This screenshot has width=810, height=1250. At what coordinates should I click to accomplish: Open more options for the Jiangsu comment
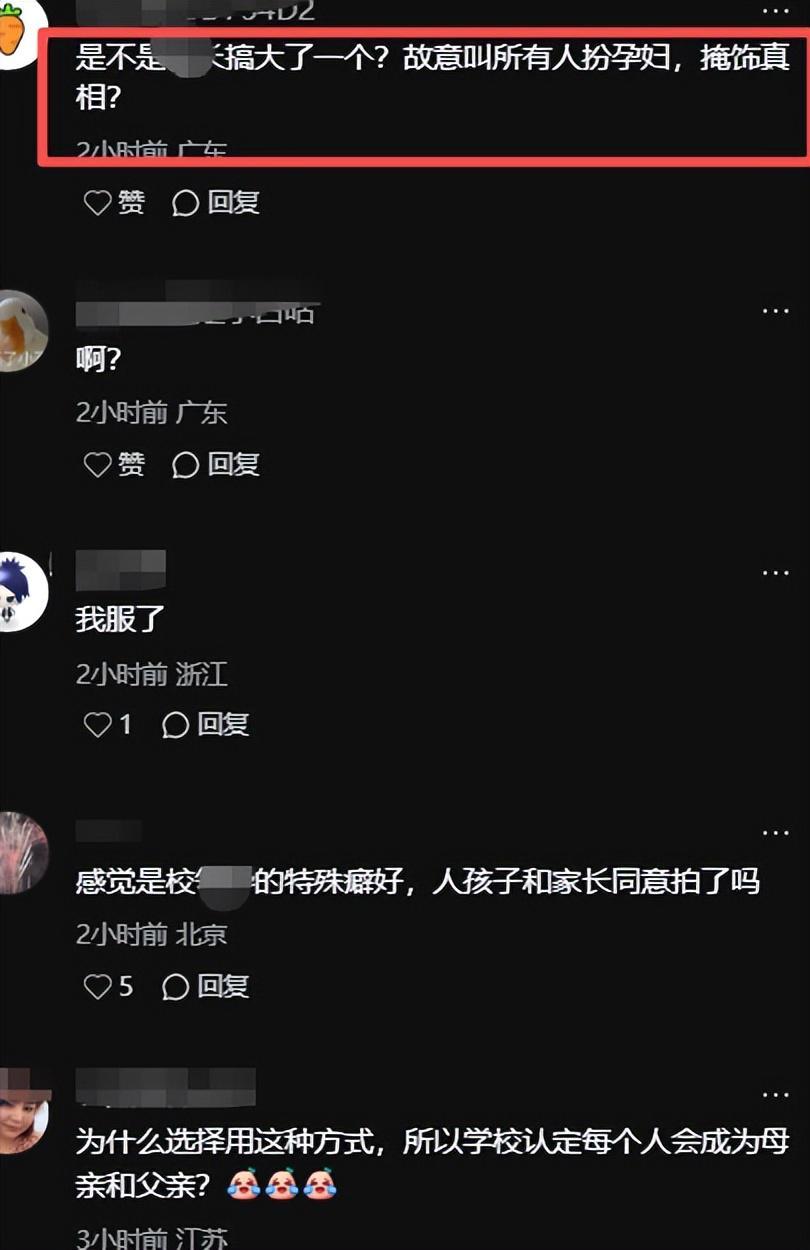776,1095
